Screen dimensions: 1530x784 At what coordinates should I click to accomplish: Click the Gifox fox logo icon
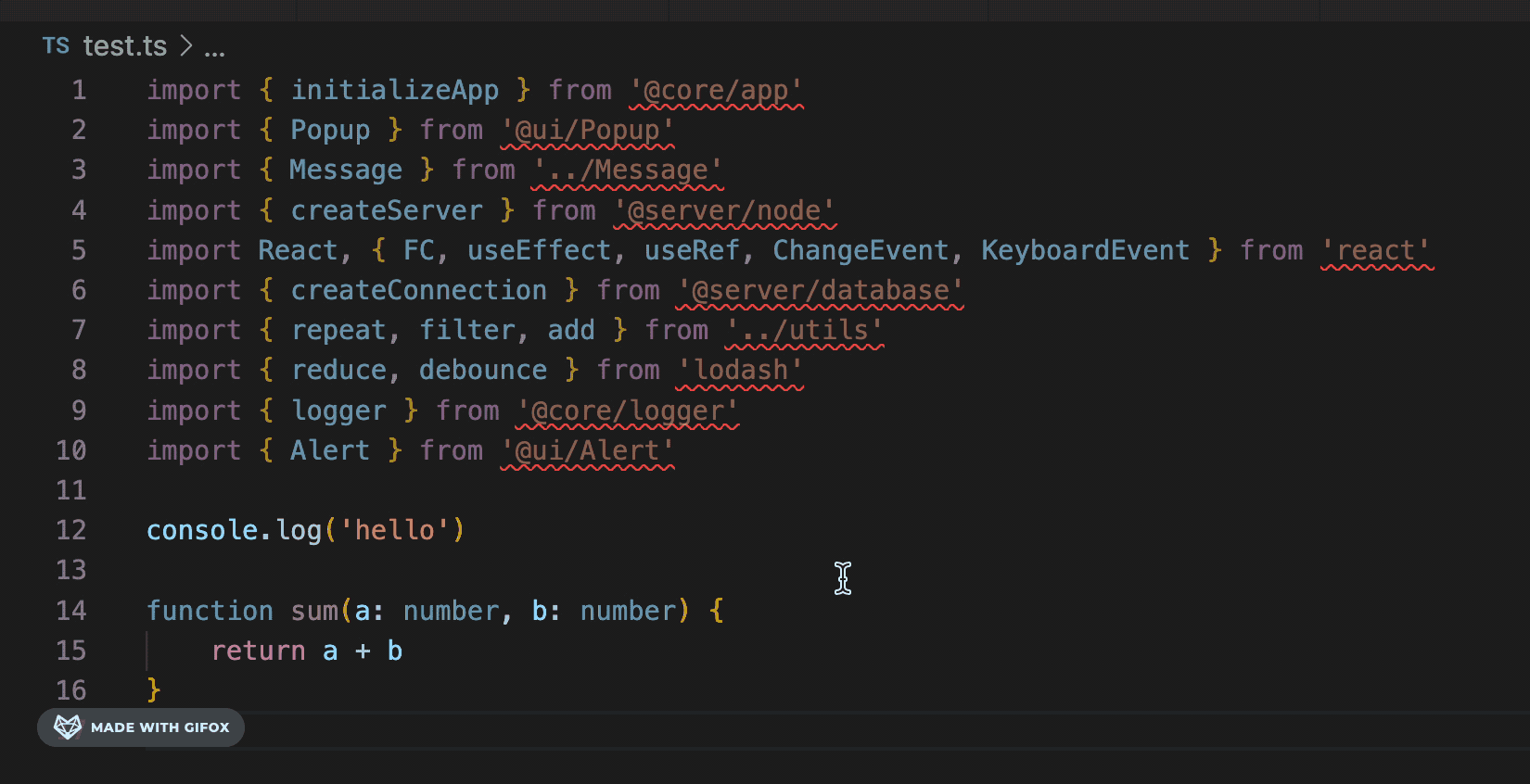click(68, 727)
